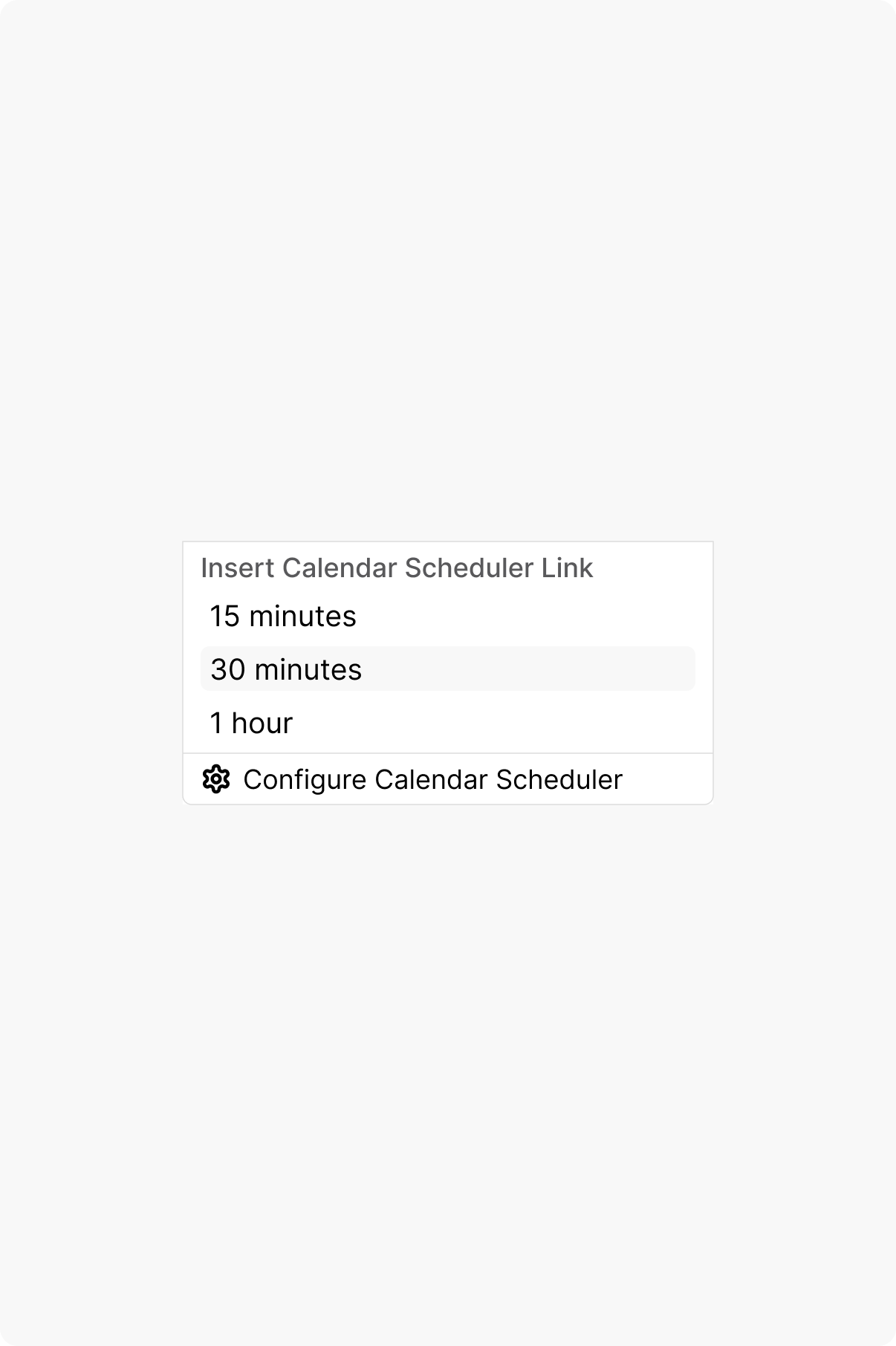Click the Insert Calendar Scheduler Link header
Screen dimensions: 896x1346
[x=397, y=567]
